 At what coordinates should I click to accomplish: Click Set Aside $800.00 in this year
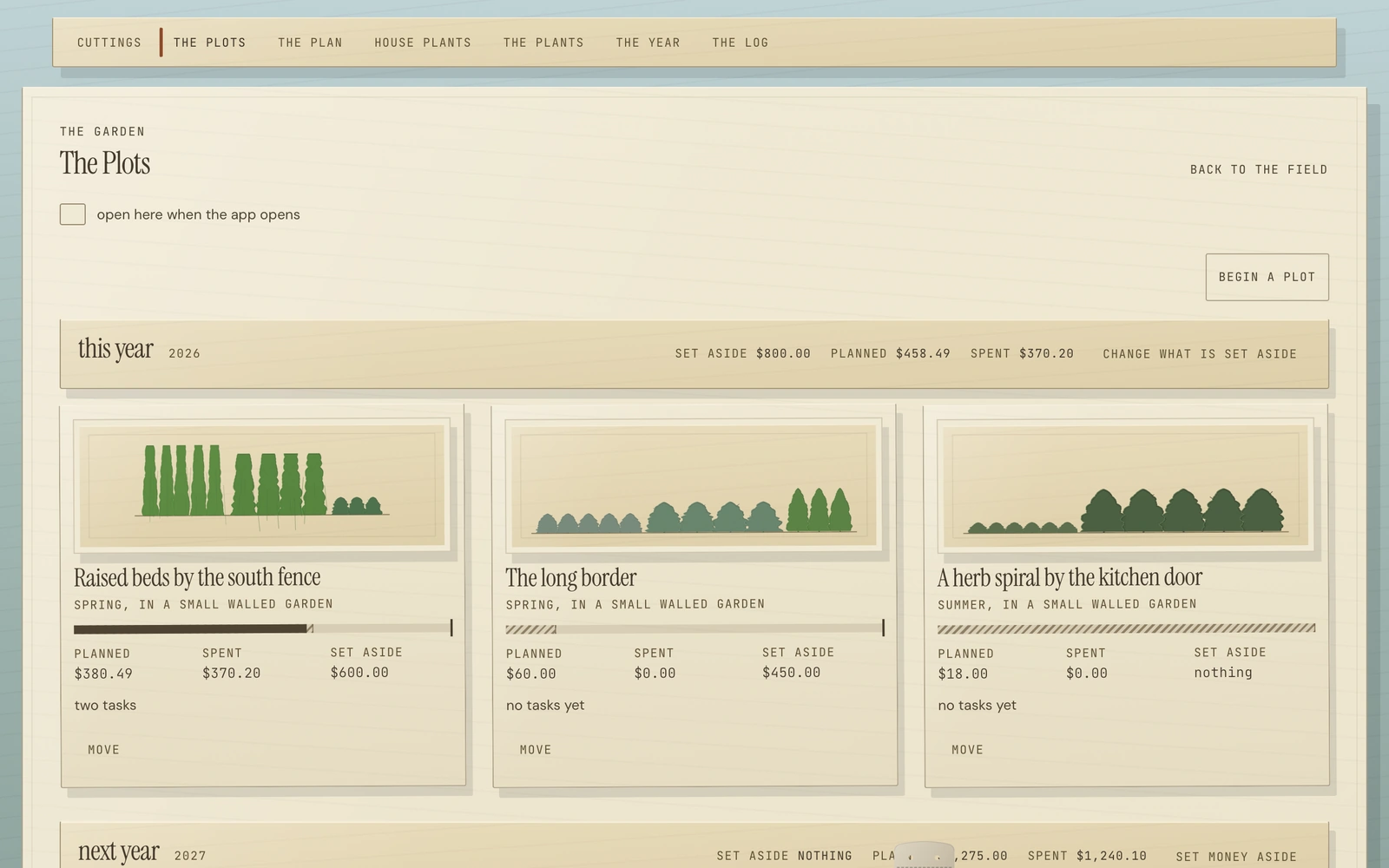742,353
